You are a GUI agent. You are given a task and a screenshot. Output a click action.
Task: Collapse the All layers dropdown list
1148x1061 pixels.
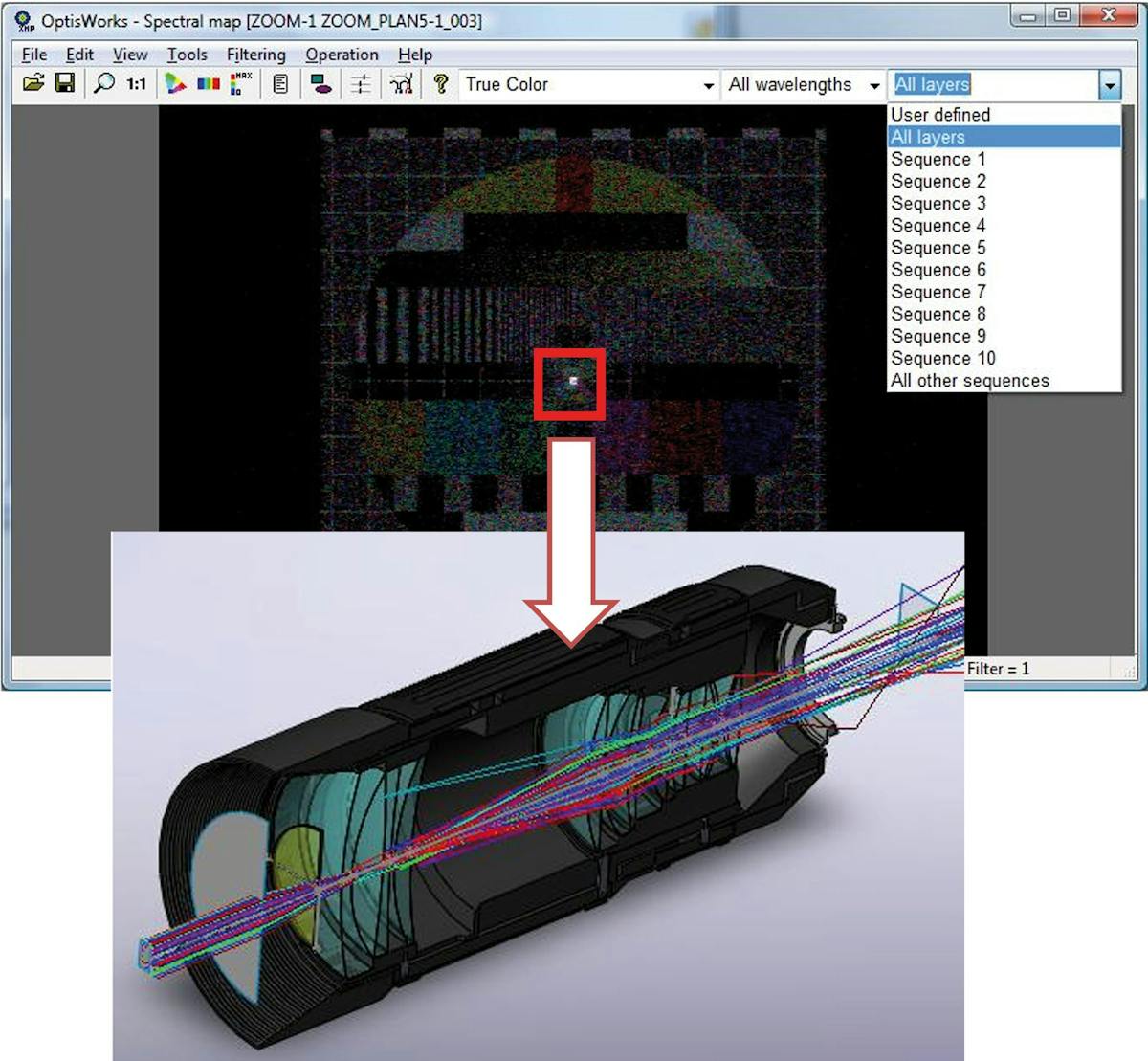point(1110,85)
